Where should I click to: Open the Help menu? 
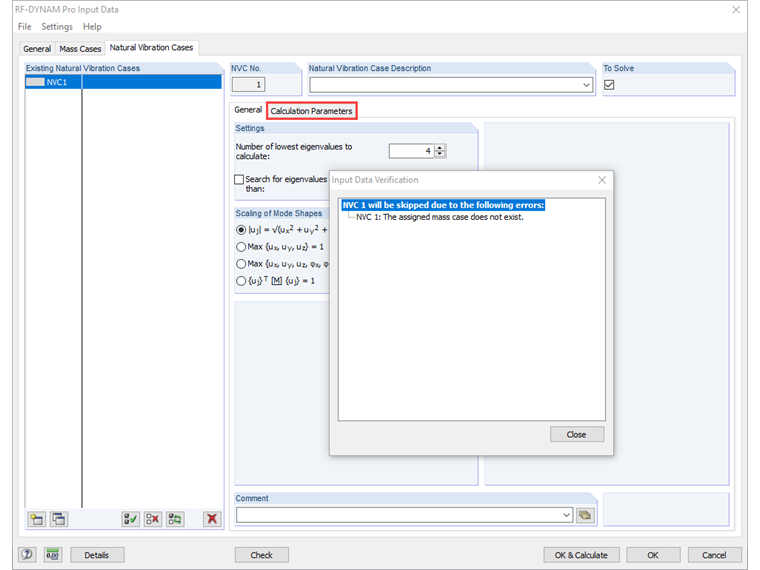coord(92,27)
